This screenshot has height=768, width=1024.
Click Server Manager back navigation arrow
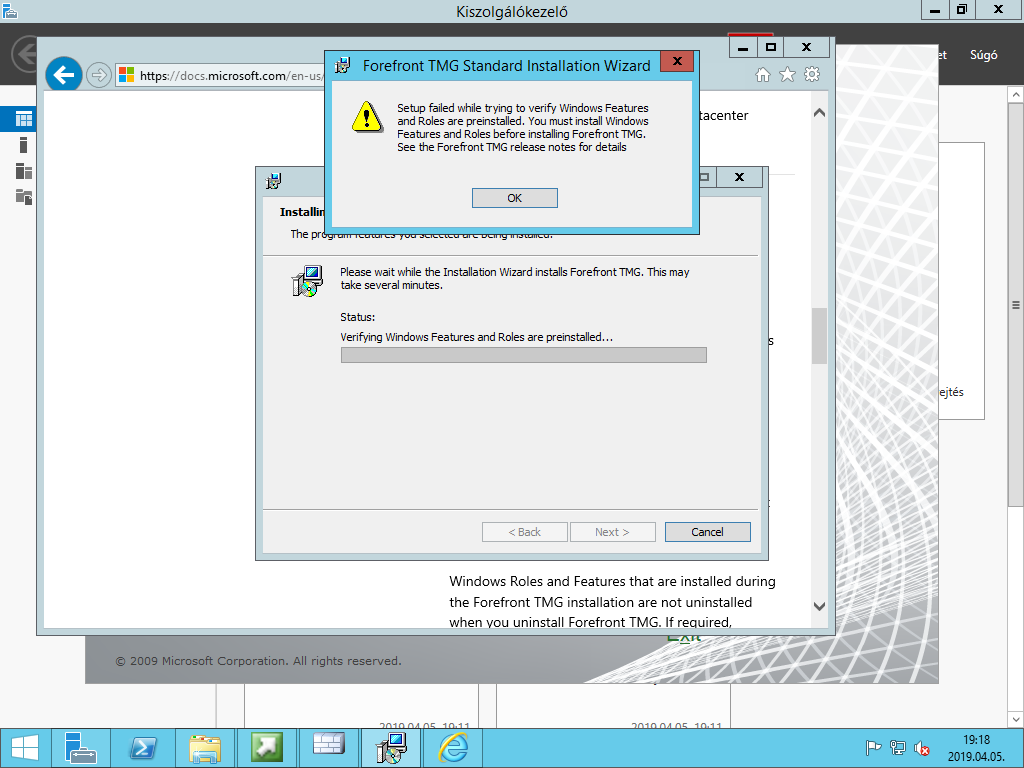point(25,54)
